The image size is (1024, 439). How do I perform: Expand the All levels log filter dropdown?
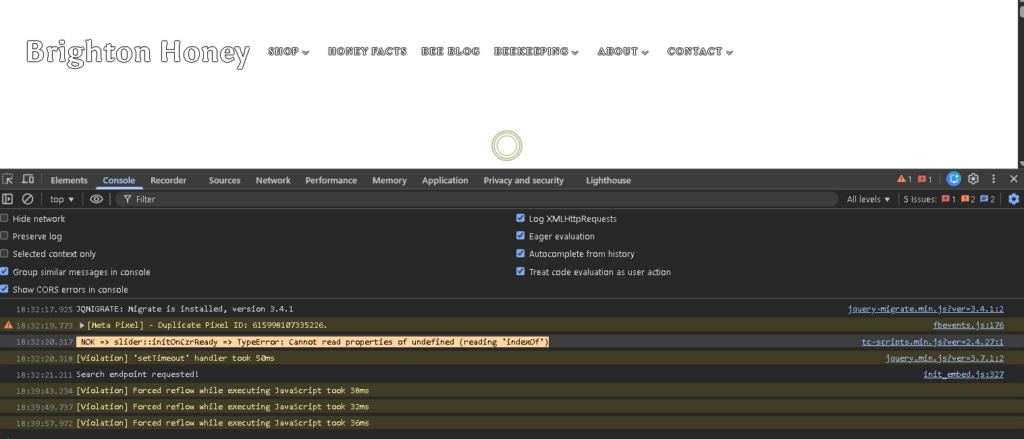tap(868, 199)
